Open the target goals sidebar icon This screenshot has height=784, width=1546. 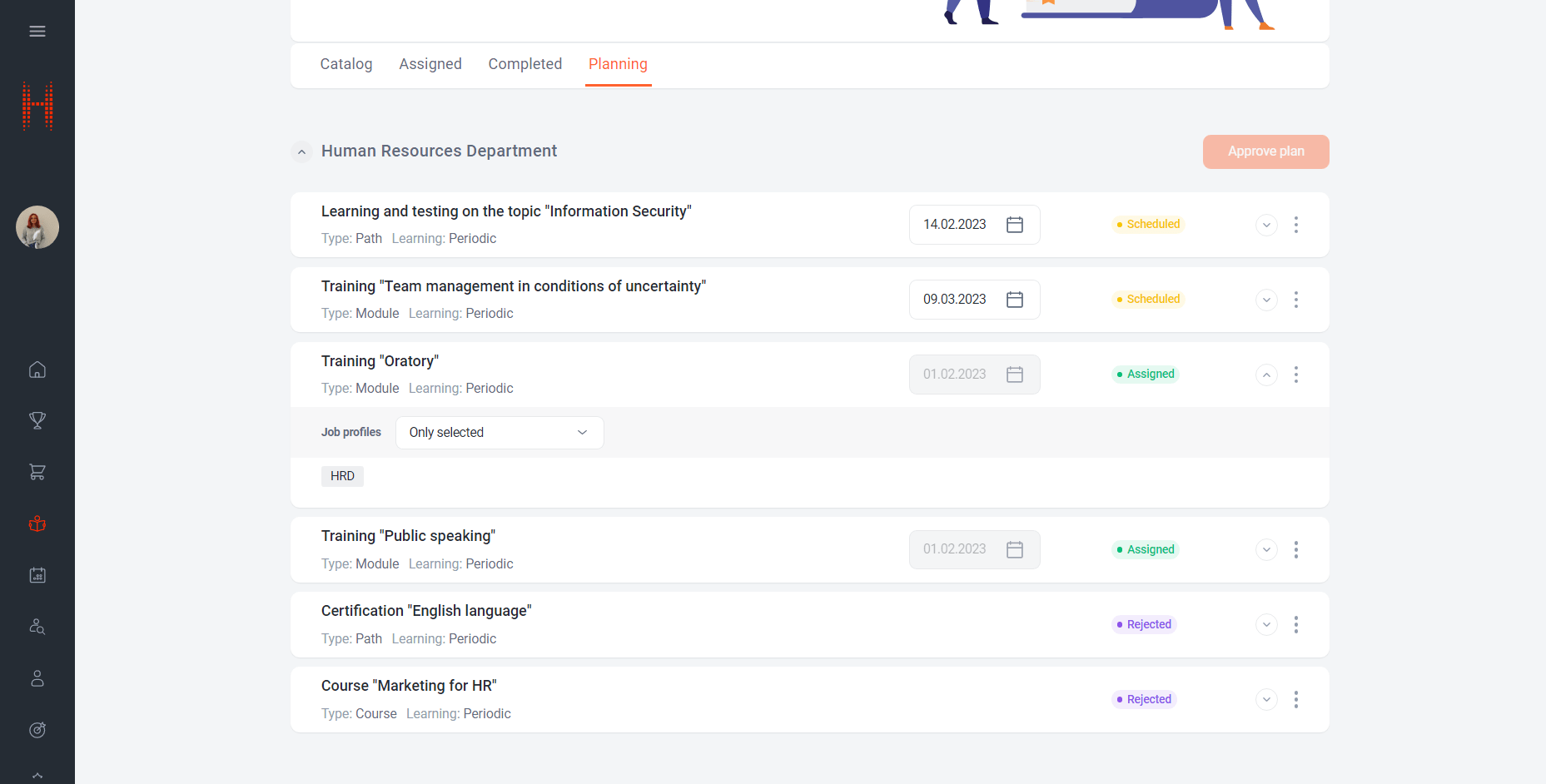pyautogui.click(x=37, y=730)
